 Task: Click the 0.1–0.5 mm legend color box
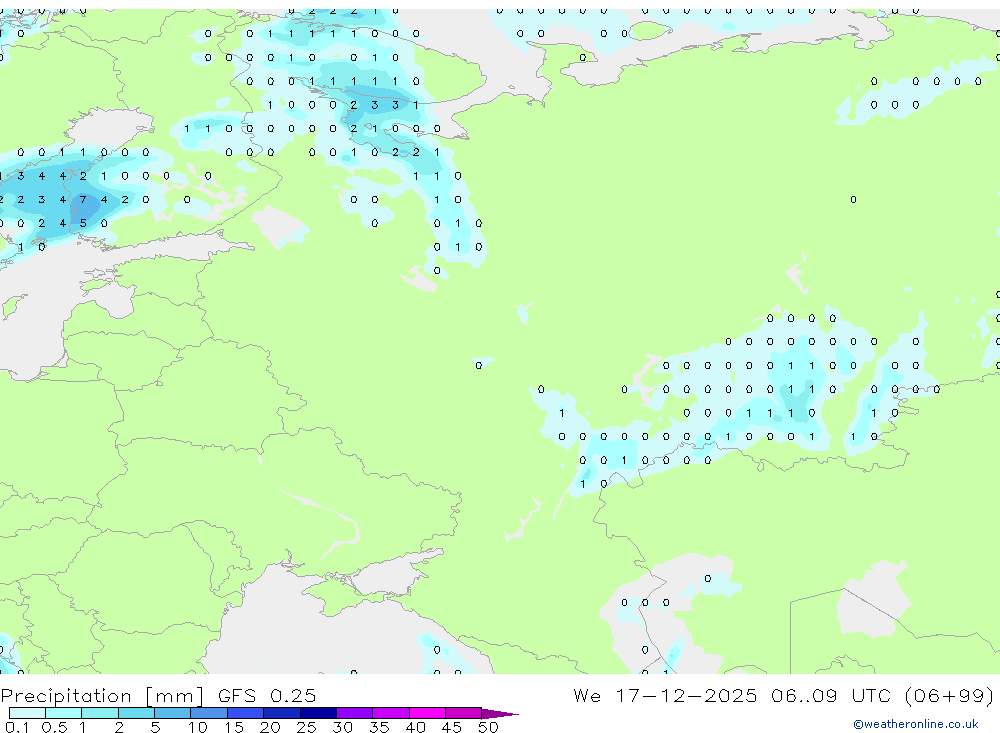click(27, 713)
